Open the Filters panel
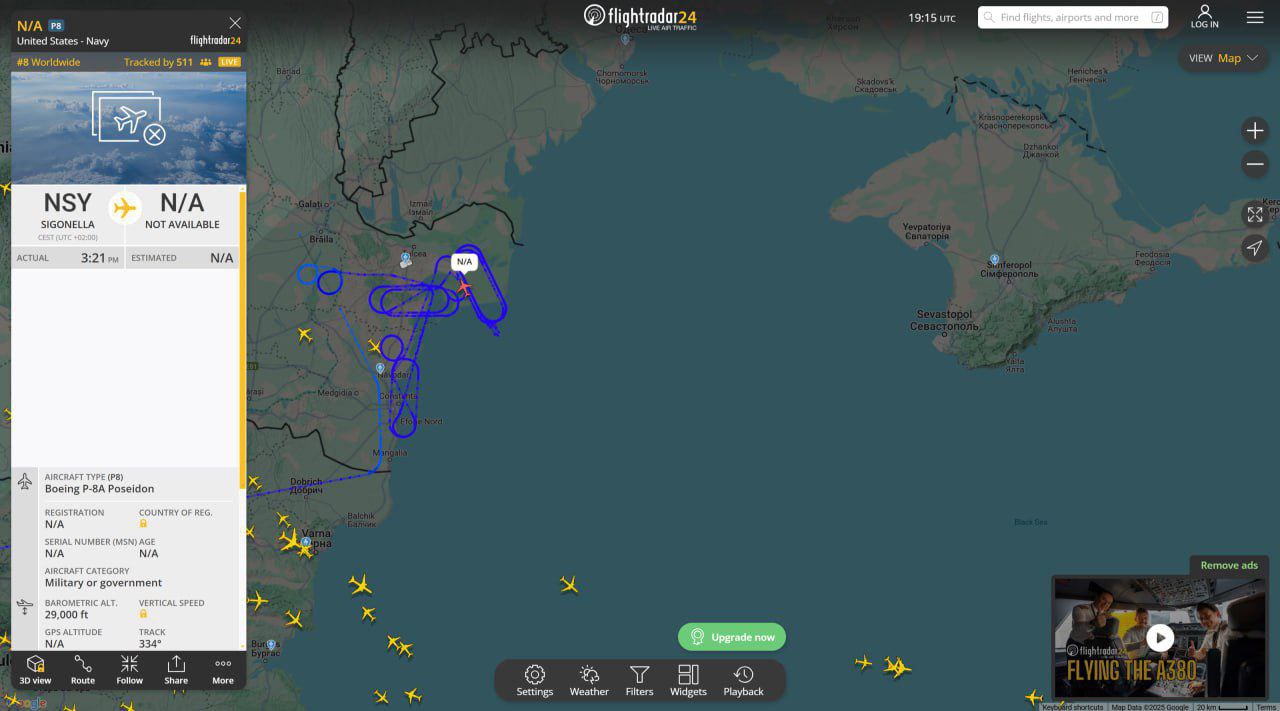 coord(639,680)
